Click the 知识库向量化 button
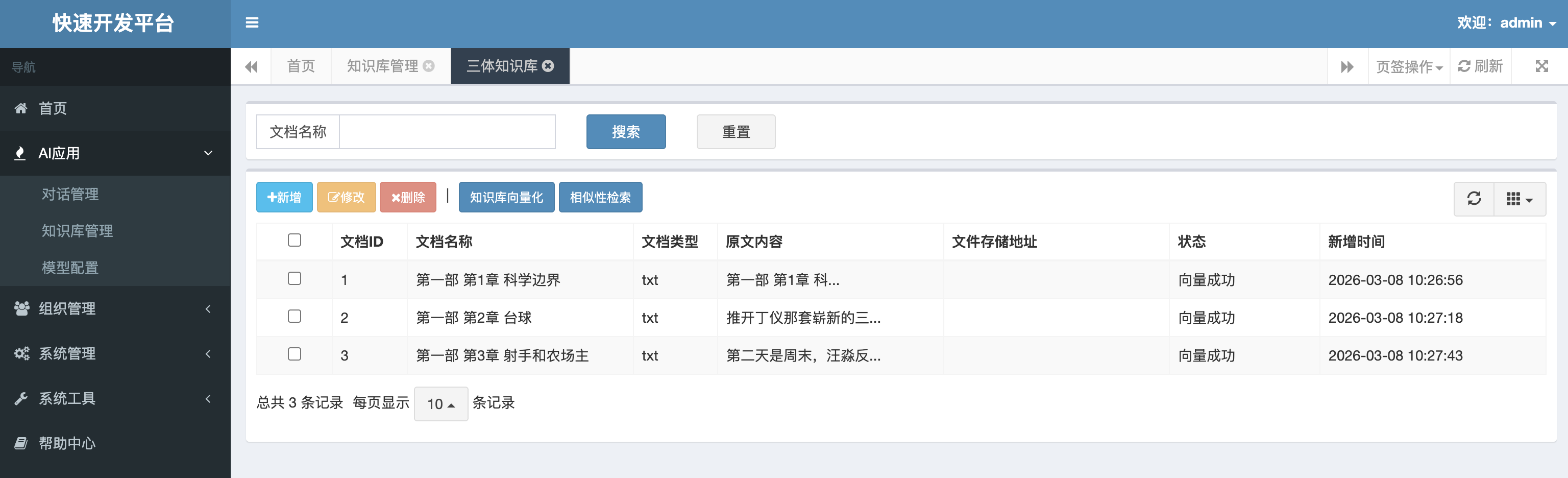Screen dimensions: 1568x478 point(506,197)
